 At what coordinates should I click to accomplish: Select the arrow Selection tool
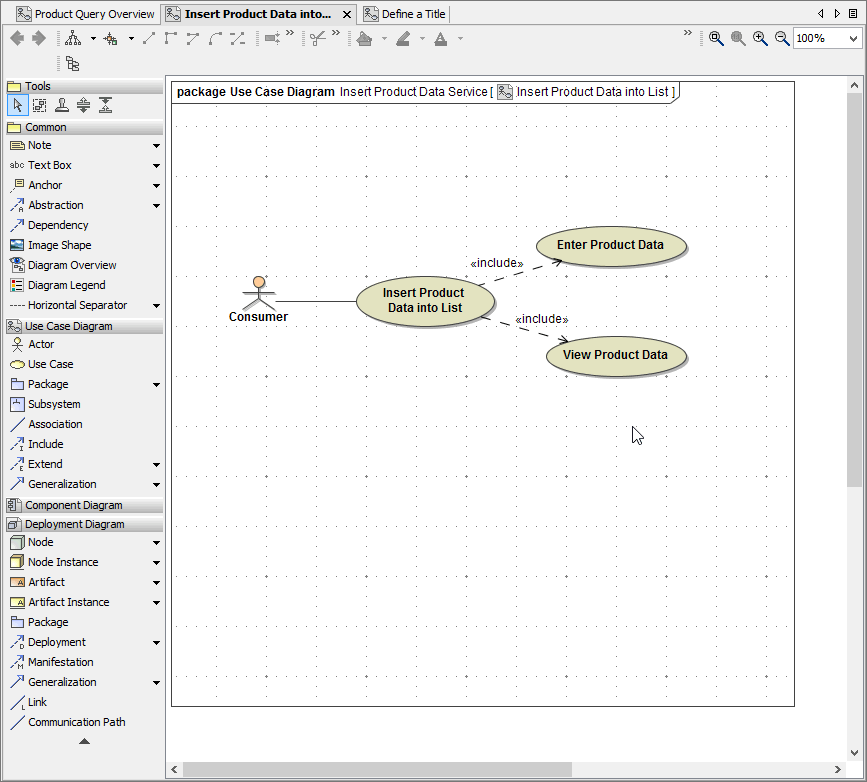pyautogui.click(x=17, y=105)
